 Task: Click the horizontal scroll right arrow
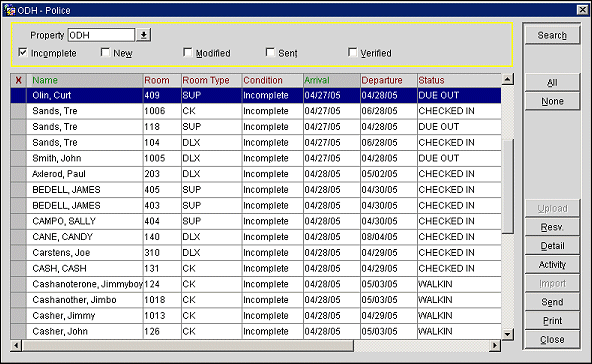495,345
